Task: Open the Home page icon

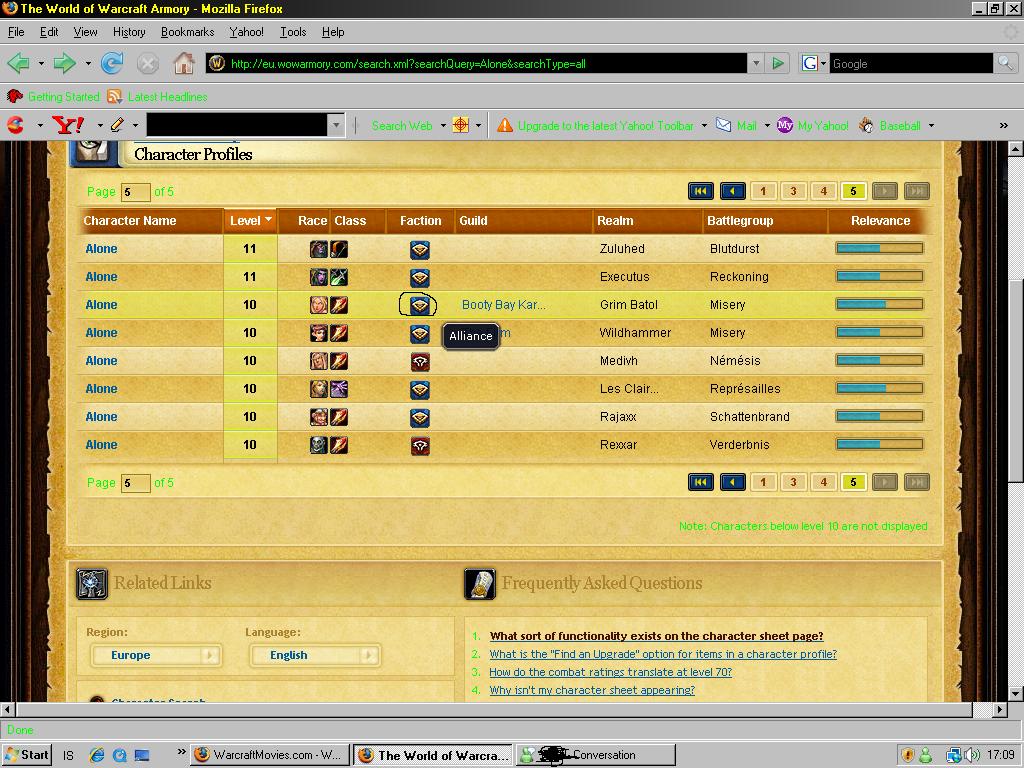Action: [x=184, y=63]
